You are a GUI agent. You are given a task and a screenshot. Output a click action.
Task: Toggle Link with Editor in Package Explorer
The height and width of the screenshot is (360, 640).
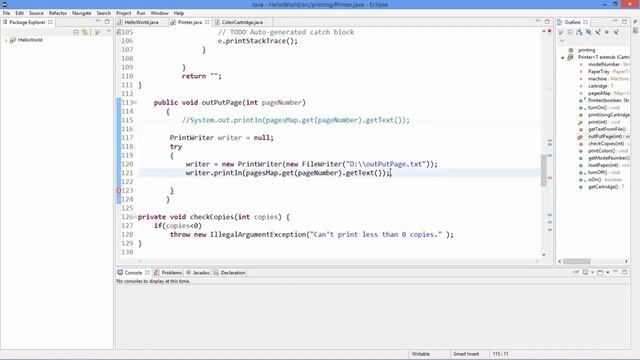[x=85, y=32]
